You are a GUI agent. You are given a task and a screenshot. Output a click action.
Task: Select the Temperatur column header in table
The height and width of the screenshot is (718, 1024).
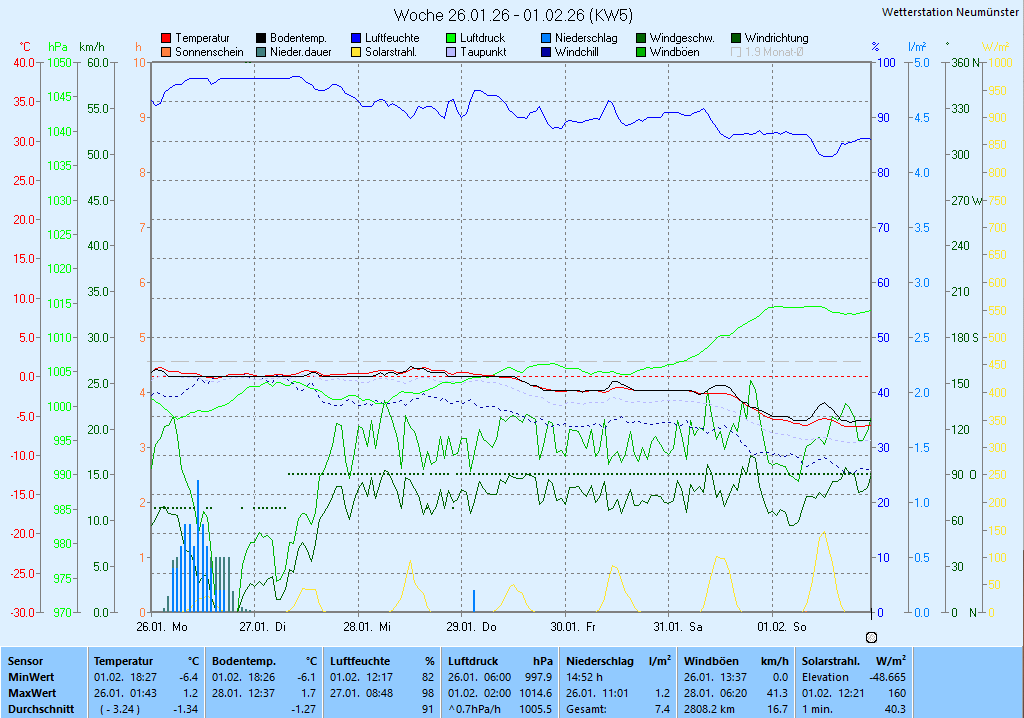pos(123,661)
